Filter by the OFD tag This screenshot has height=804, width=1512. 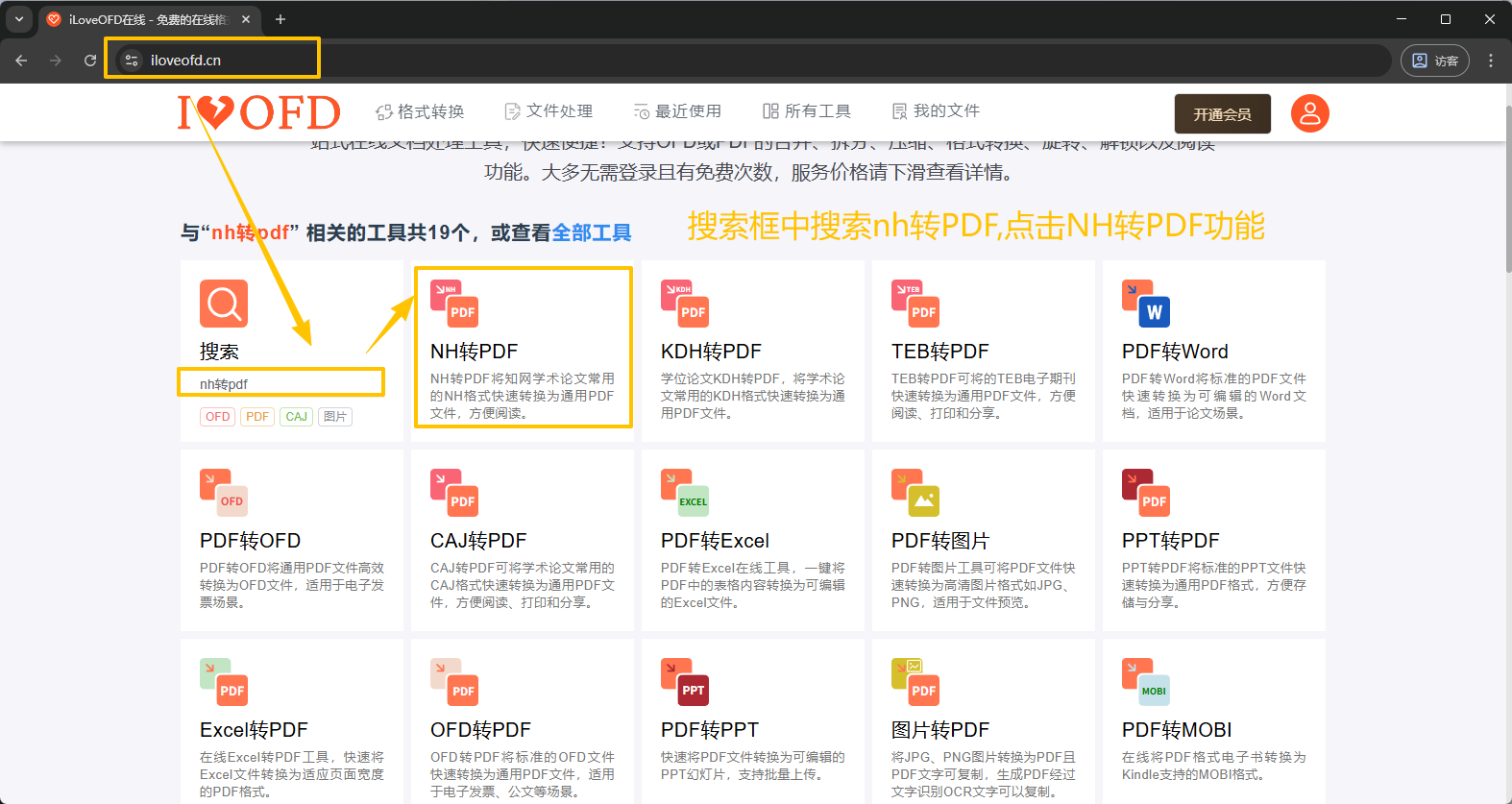click(x=218, y=416)
